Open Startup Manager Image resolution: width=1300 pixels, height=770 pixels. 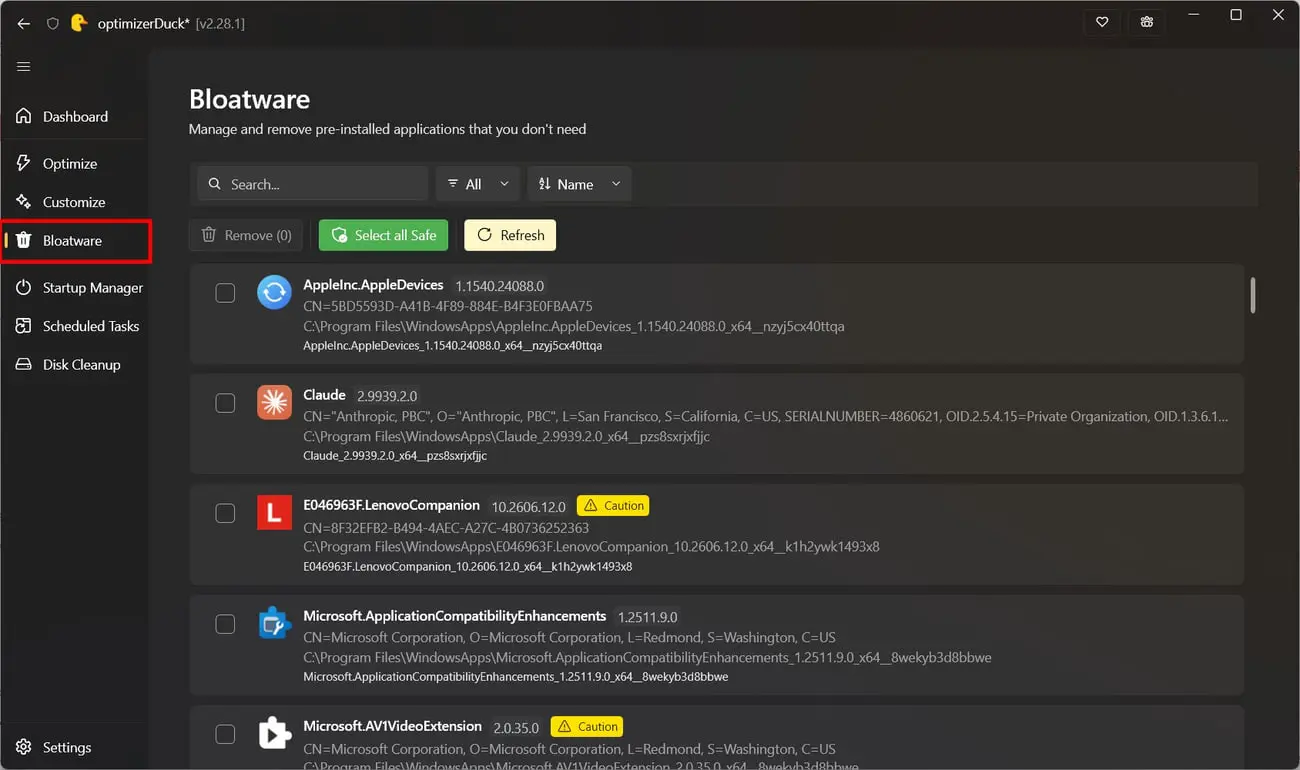75,288
